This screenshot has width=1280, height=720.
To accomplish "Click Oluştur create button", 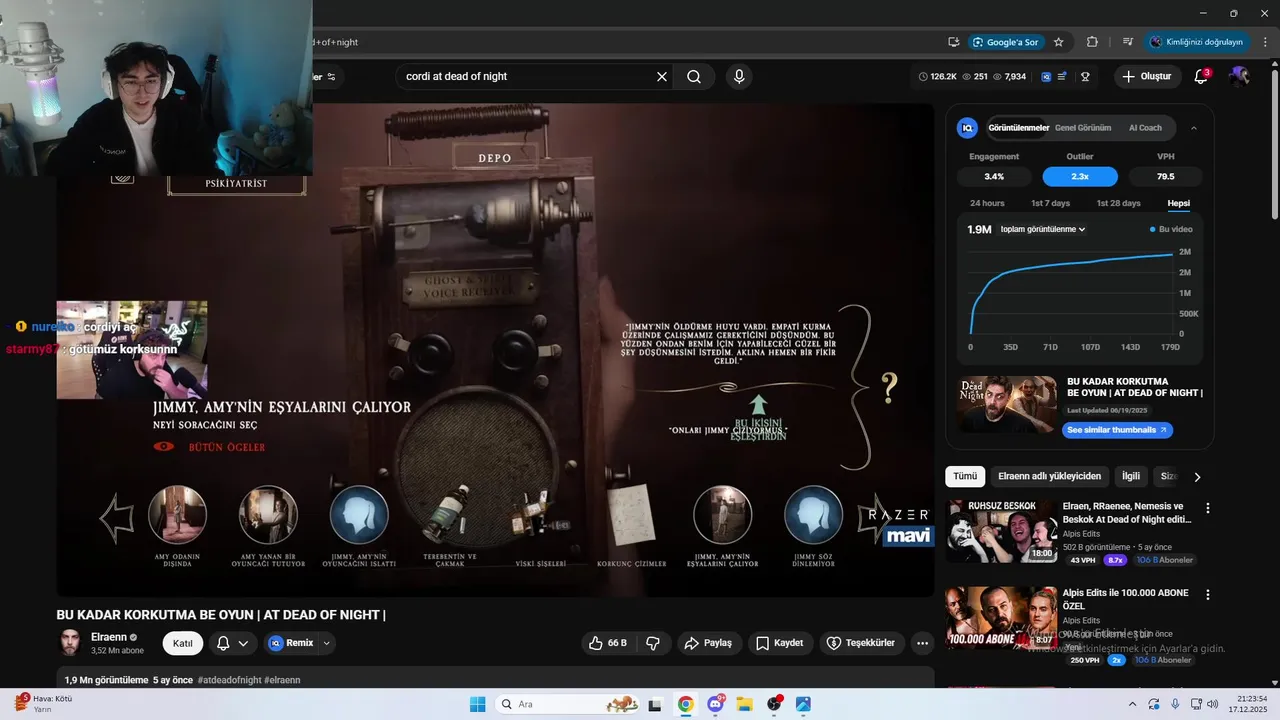I will [x=1147, y=77].
